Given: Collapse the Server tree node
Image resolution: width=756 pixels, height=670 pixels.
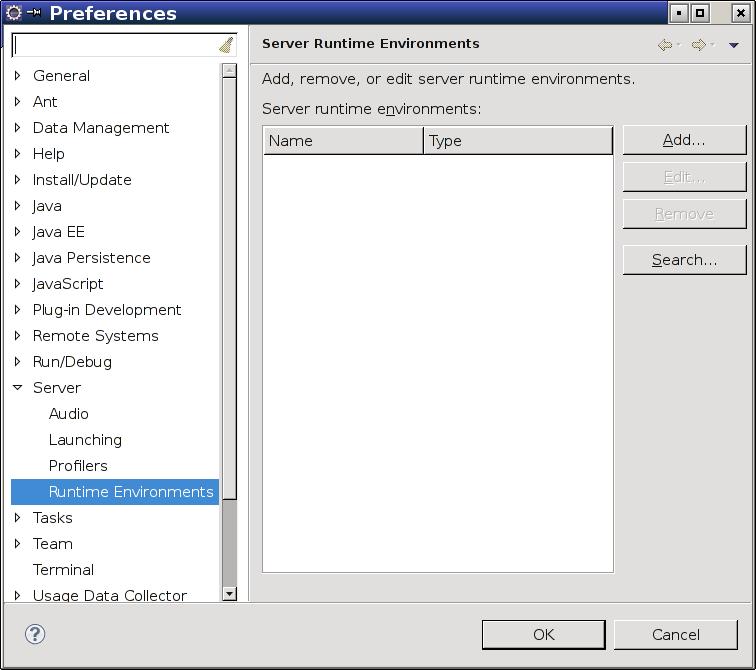Looking at the screenshot, I should pos(18,388).
